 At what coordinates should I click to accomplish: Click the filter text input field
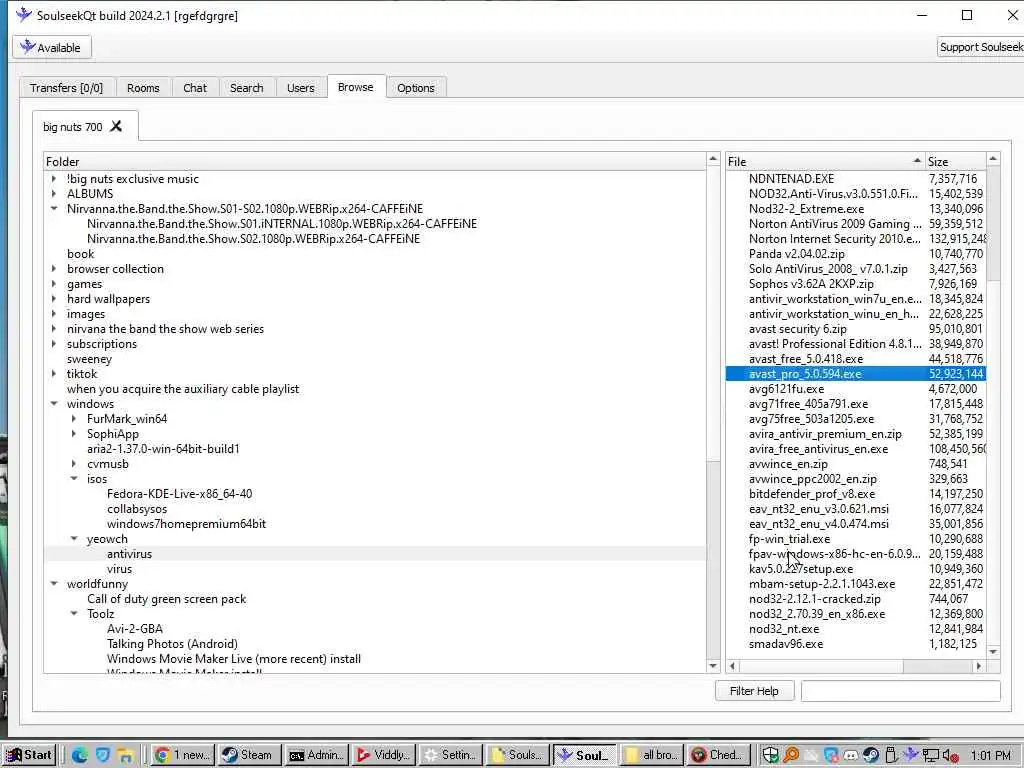(901, 690)
